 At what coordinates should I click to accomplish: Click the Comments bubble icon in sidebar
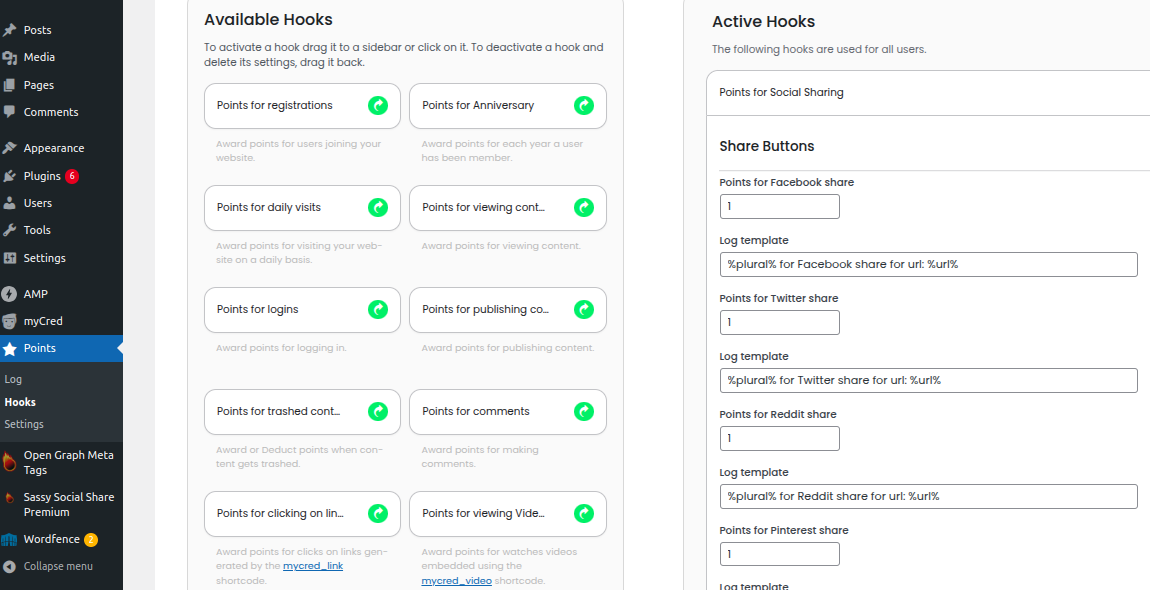pos(10,112)
